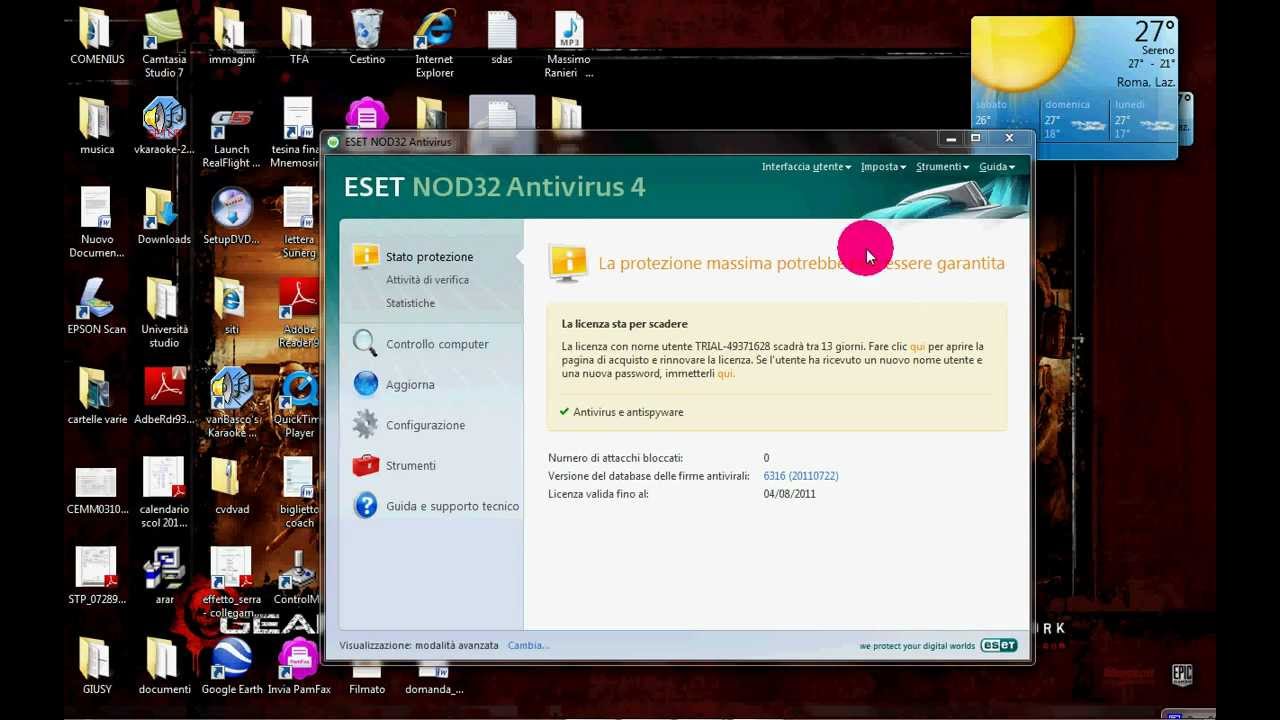
Task: Open signature database version 6316 link
Action: pyautogui.click(x=801, y=476)
